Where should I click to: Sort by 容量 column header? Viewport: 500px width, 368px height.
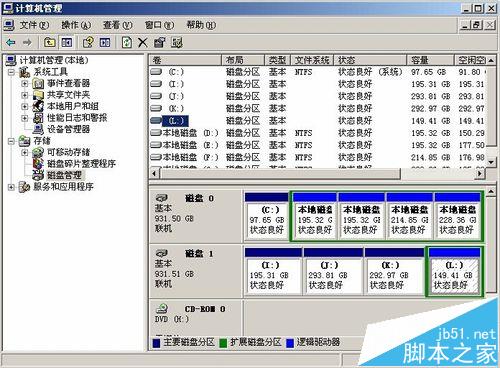click(x=430, y=60)
